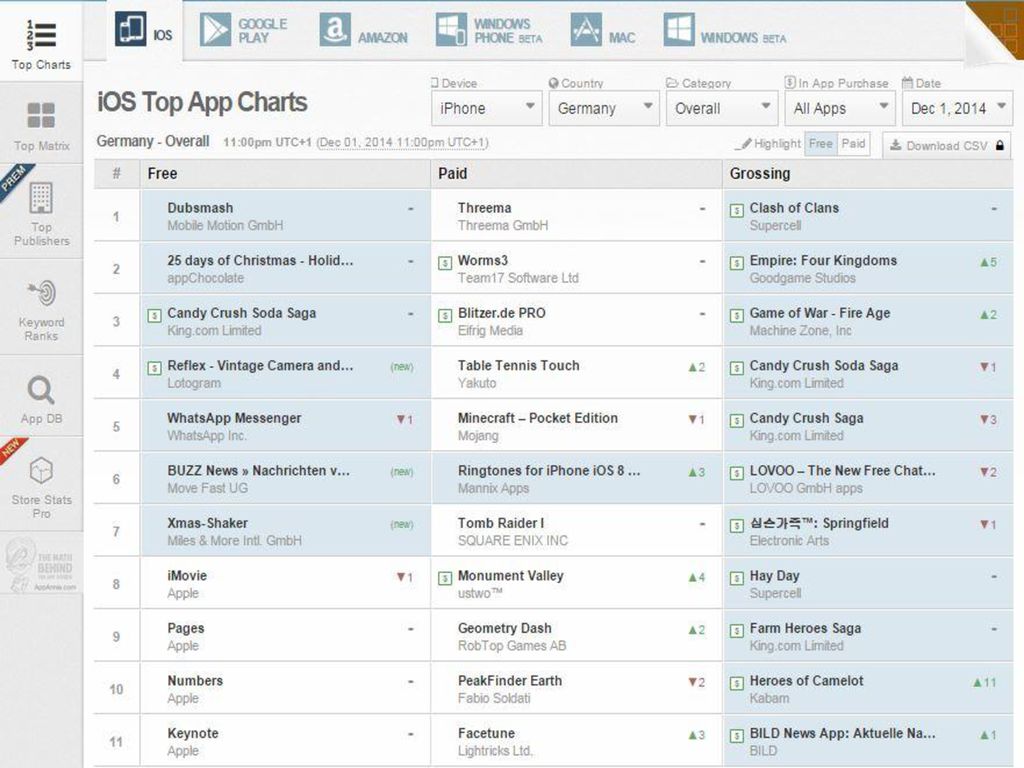1024x768 pixels.
Task: Open the Facetune app link
Action: 487,733
